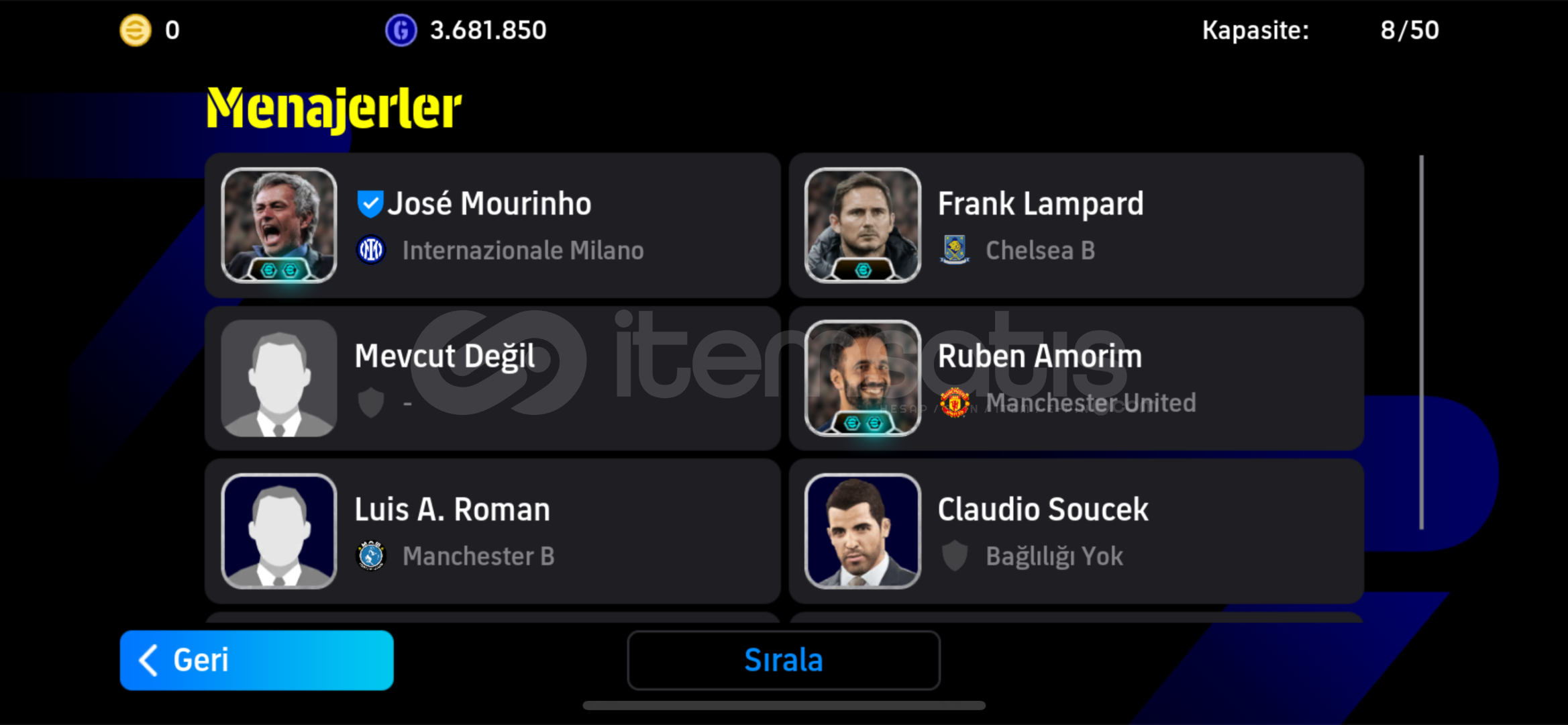
Task: Tap the Manchester United crest icon
Action: [x=954, y=403]
